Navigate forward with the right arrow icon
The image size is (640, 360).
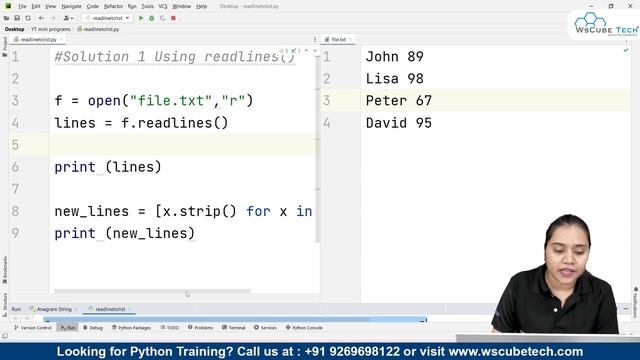point(53,18)
